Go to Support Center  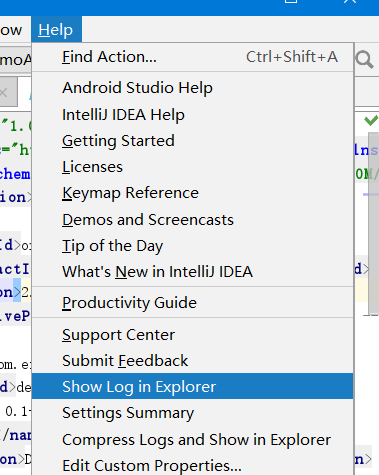(193, 335)
